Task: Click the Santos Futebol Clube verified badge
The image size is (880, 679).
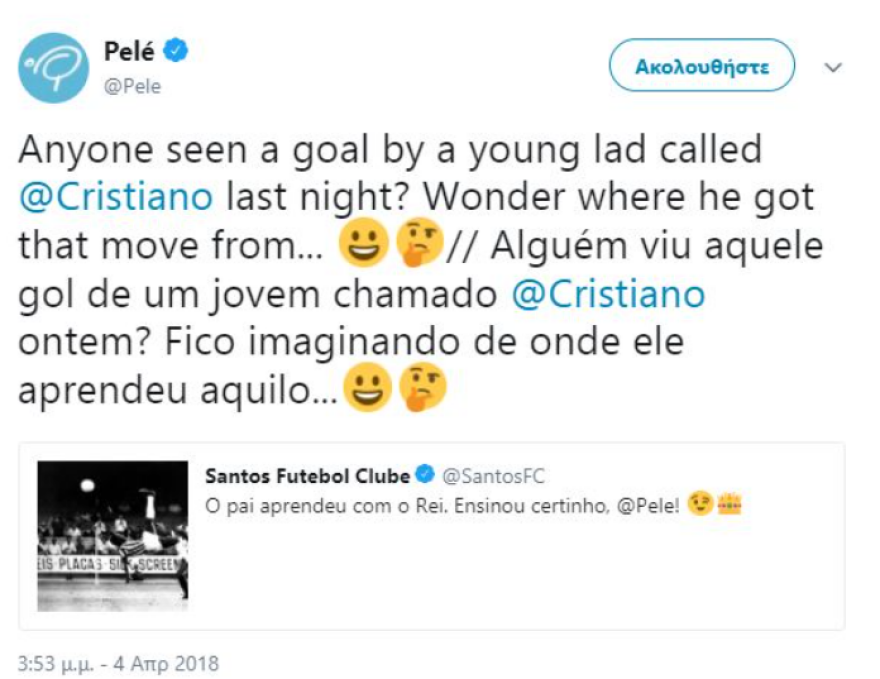Action: click(425, 475)
